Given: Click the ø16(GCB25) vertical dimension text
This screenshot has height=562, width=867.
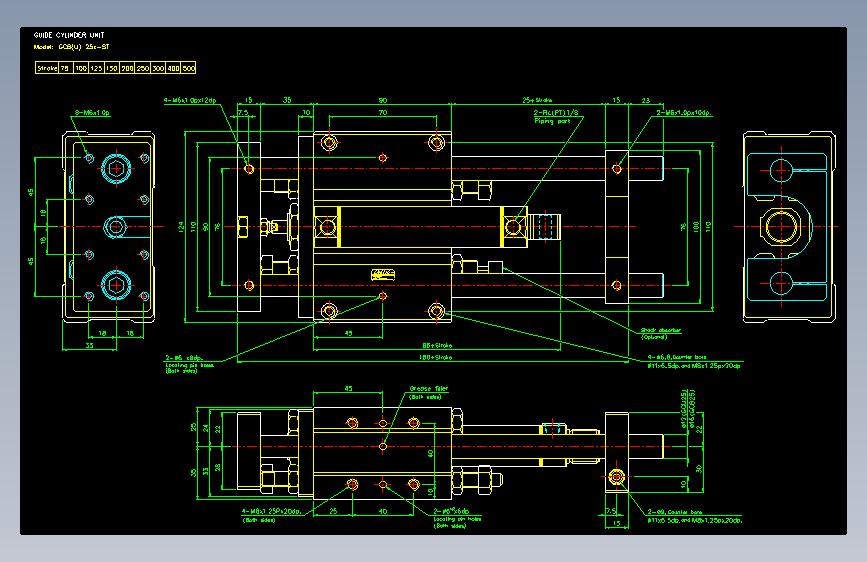Looking at the screenshot, I should click(x=692, y=409).
